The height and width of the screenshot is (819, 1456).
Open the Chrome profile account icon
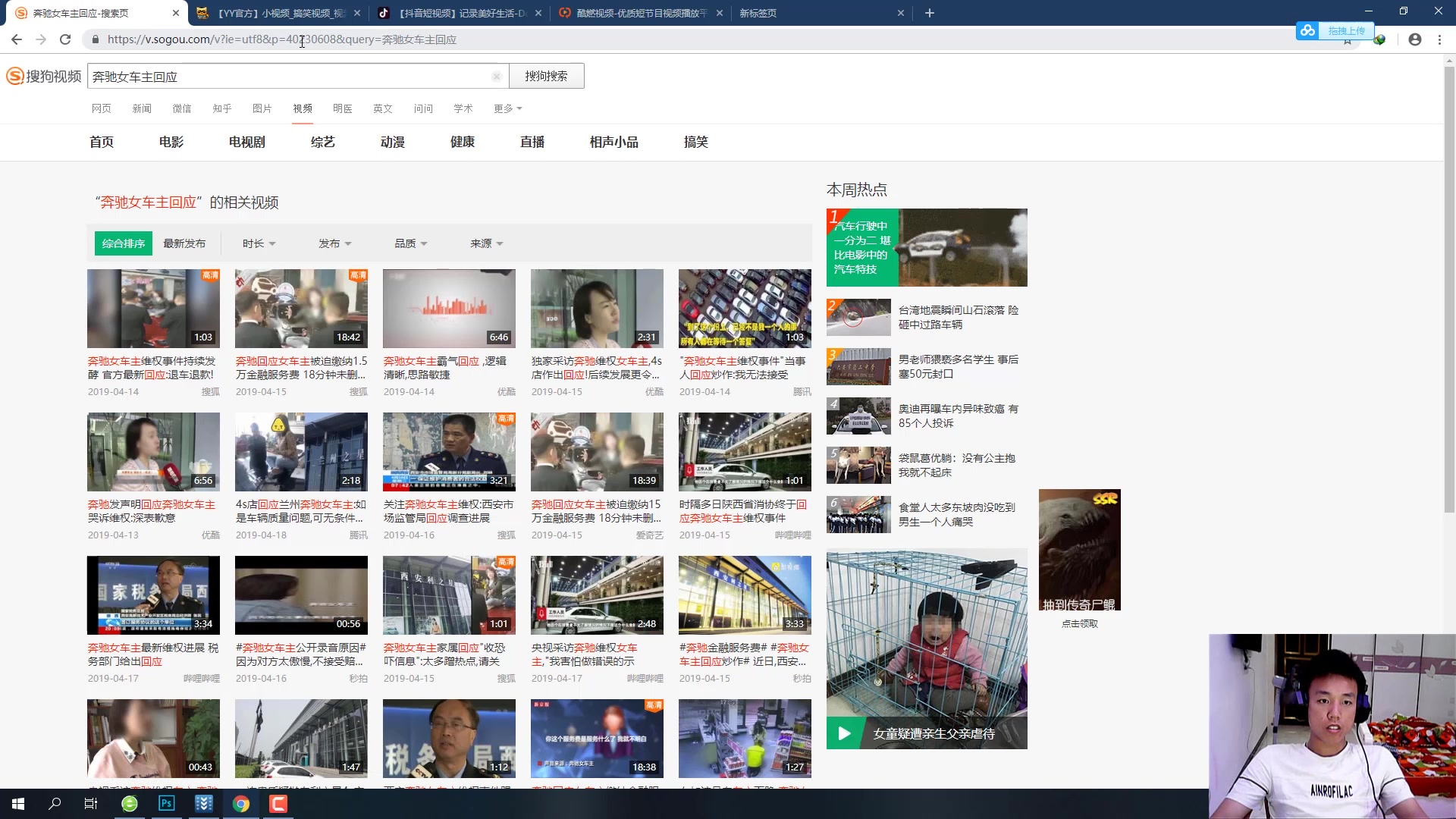(x=1415, y=39)
